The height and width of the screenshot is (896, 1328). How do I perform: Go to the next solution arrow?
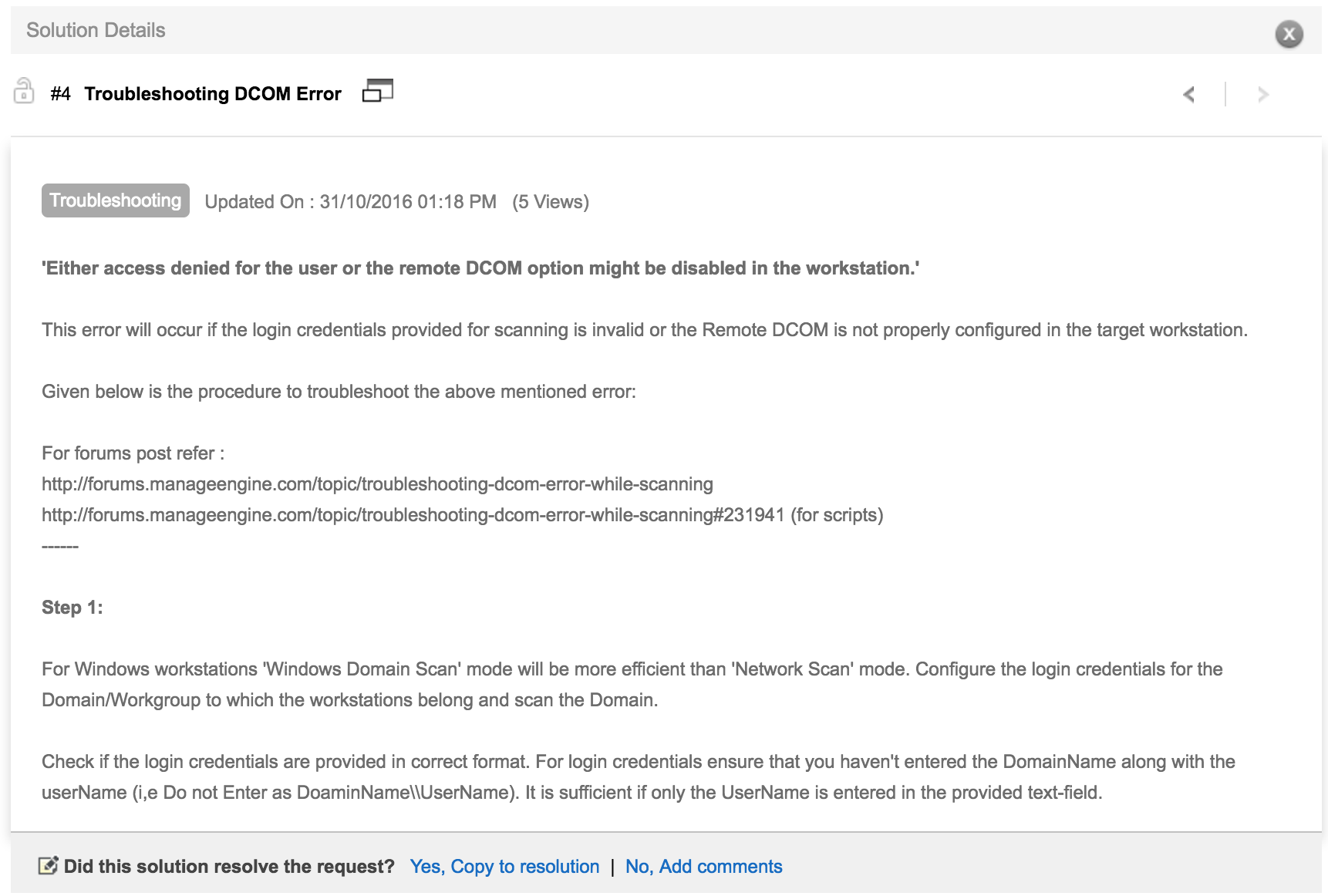coord(1262,94)
